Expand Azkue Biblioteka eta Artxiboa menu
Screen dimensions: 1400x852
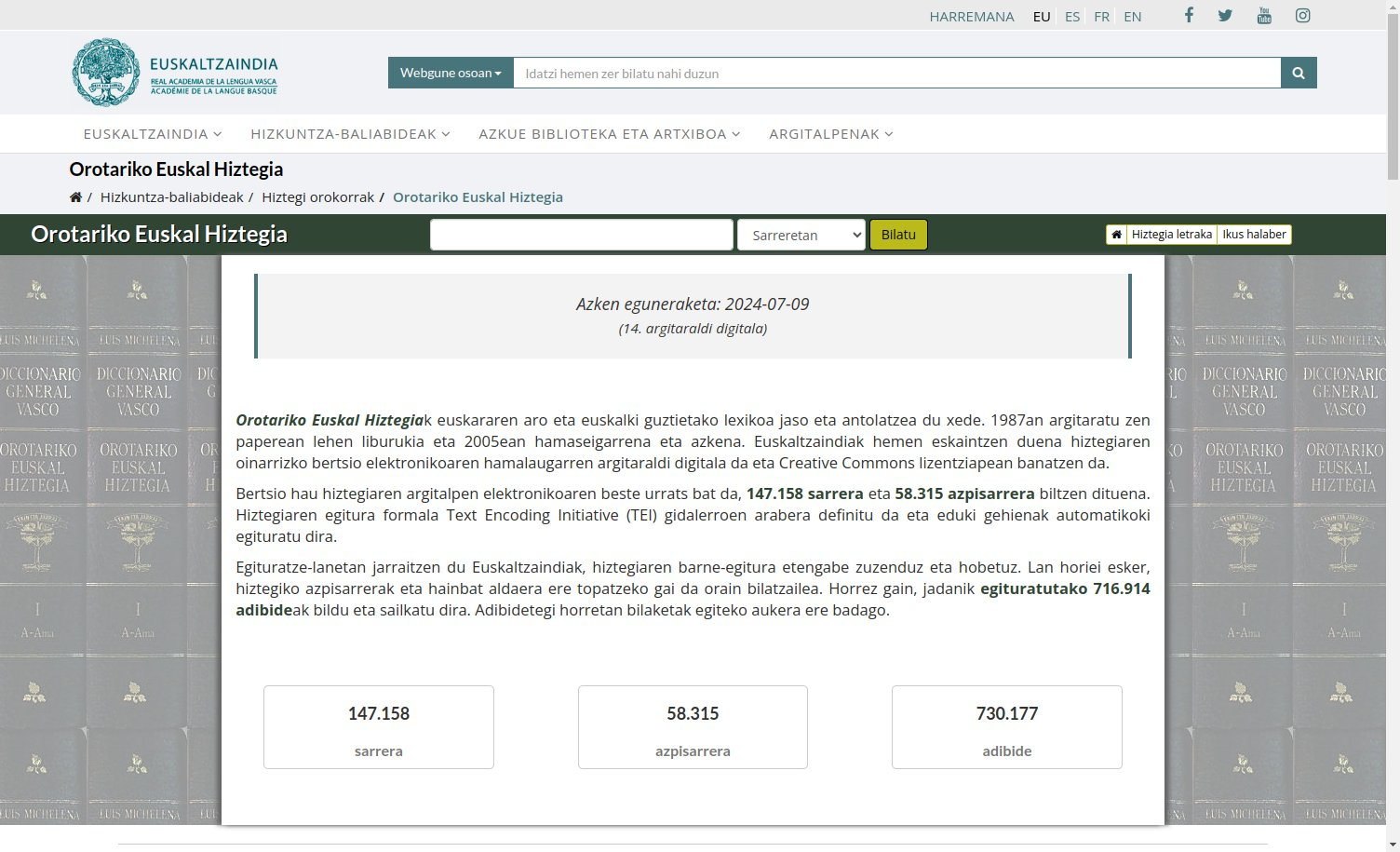pyautogui.click(x=610, y=134)
